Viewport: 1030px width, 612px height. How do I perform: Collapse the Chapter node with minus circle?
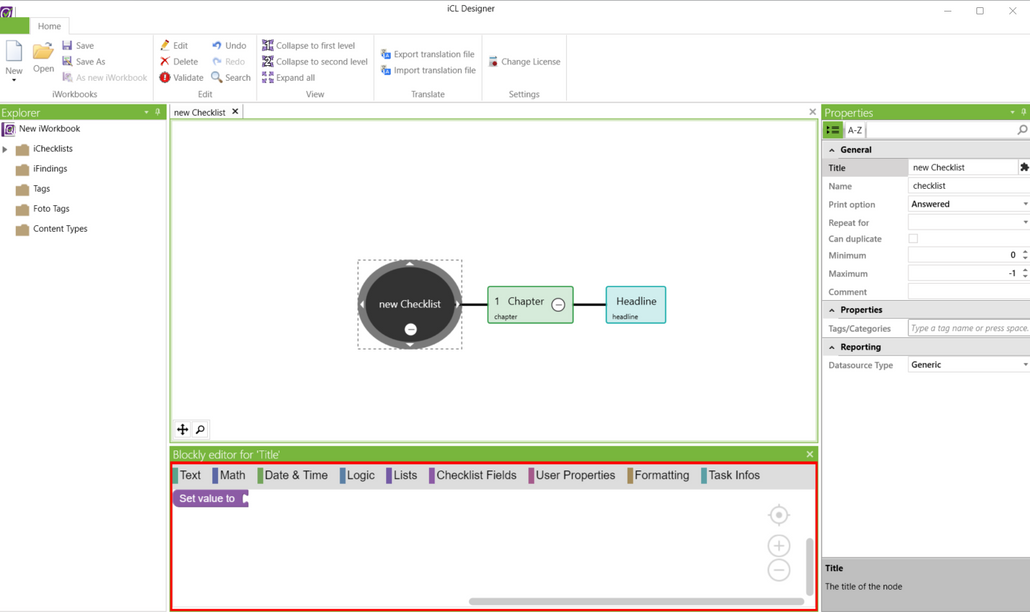pyautogui.click(x=558, y=305)
